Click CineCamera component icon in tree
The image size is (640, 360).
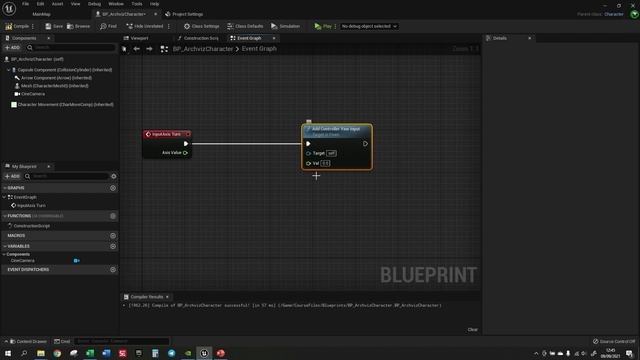point(17,94)
